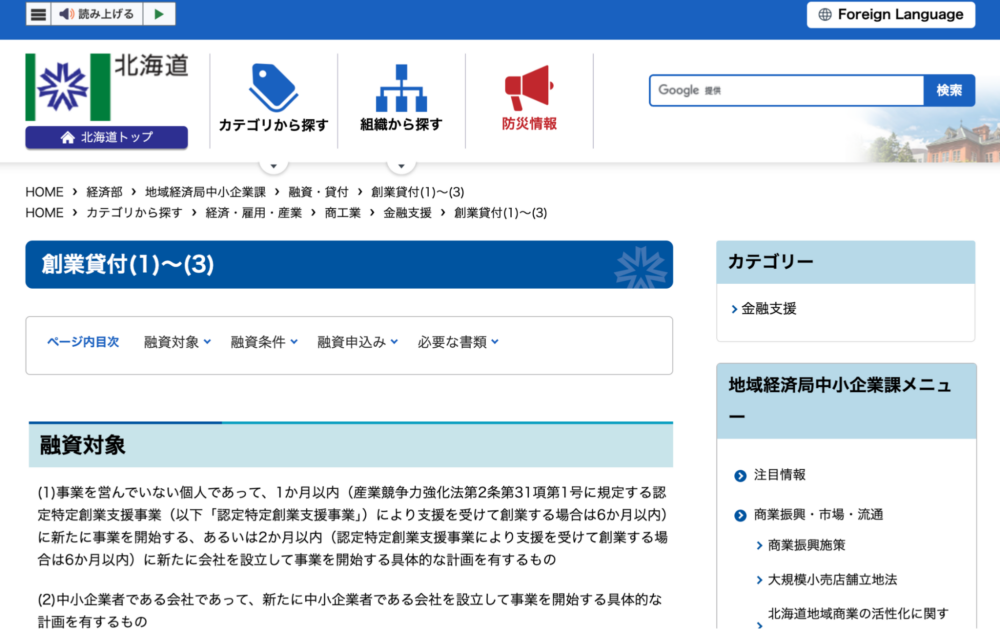Open 金融支援 link in カテゴリー sidebar
This screenshot has width=1000, height=629.
point(768,309)
